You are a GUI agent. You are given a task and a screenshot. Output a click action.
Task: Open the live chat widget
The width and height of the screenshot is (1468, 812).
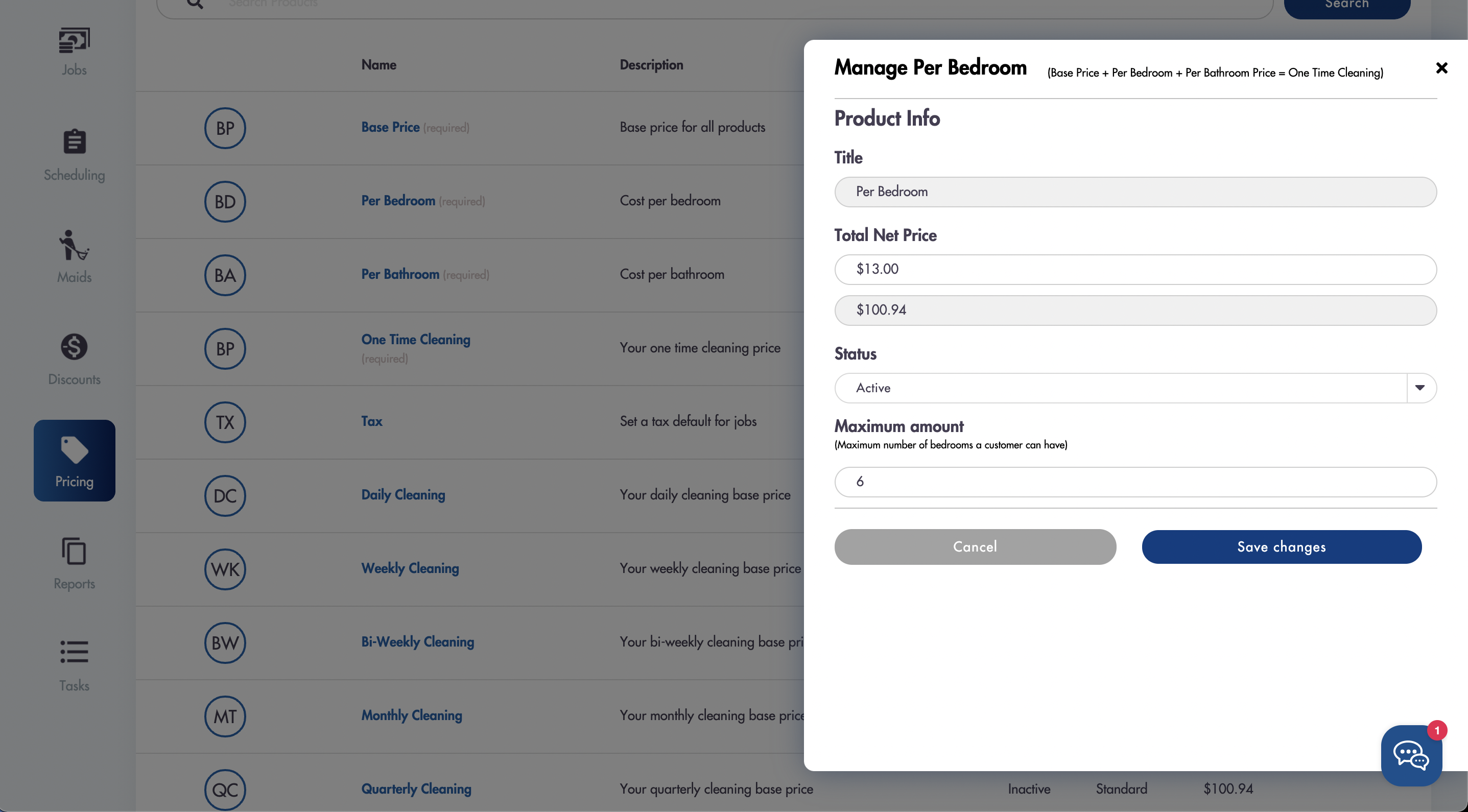coord(1411,755)
